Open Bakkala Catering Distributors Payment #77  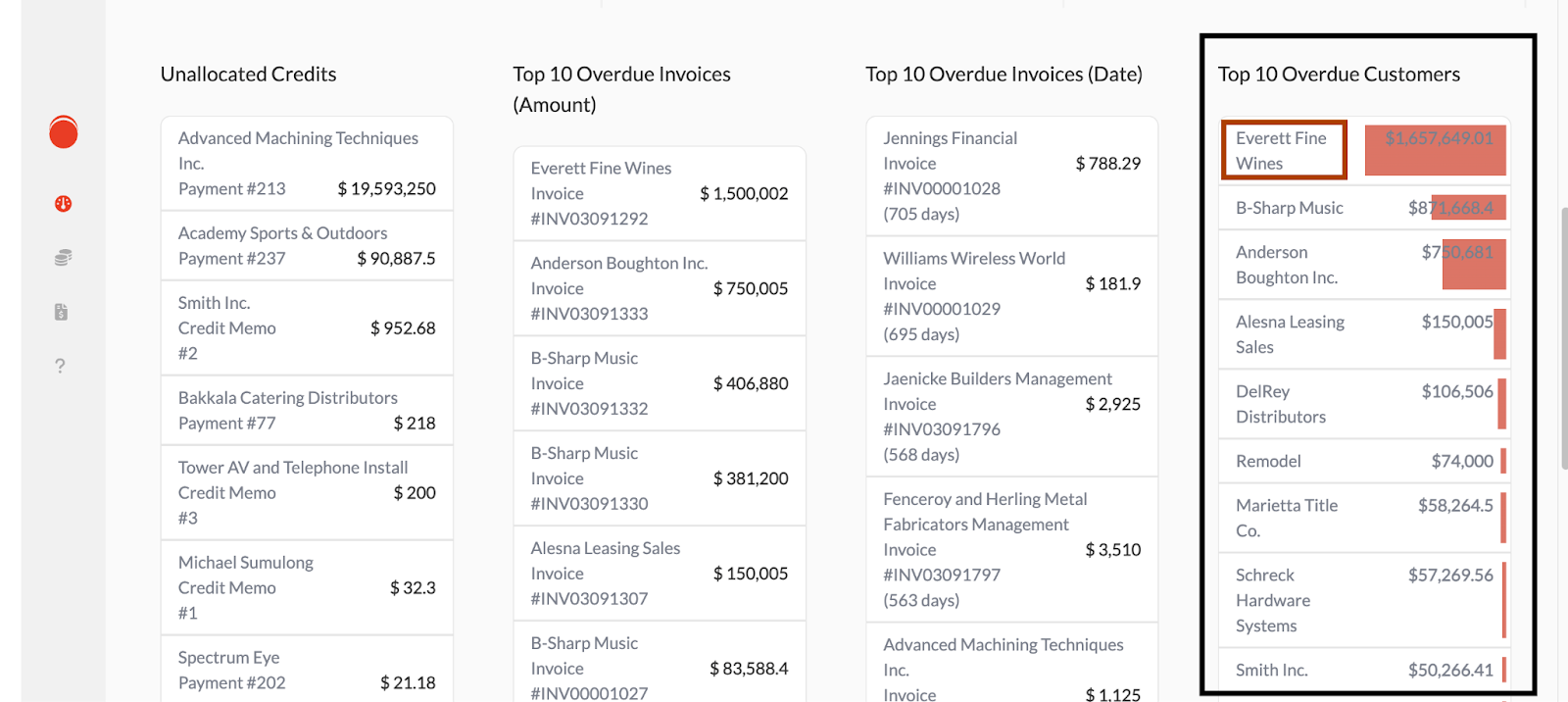coord(307,411)
